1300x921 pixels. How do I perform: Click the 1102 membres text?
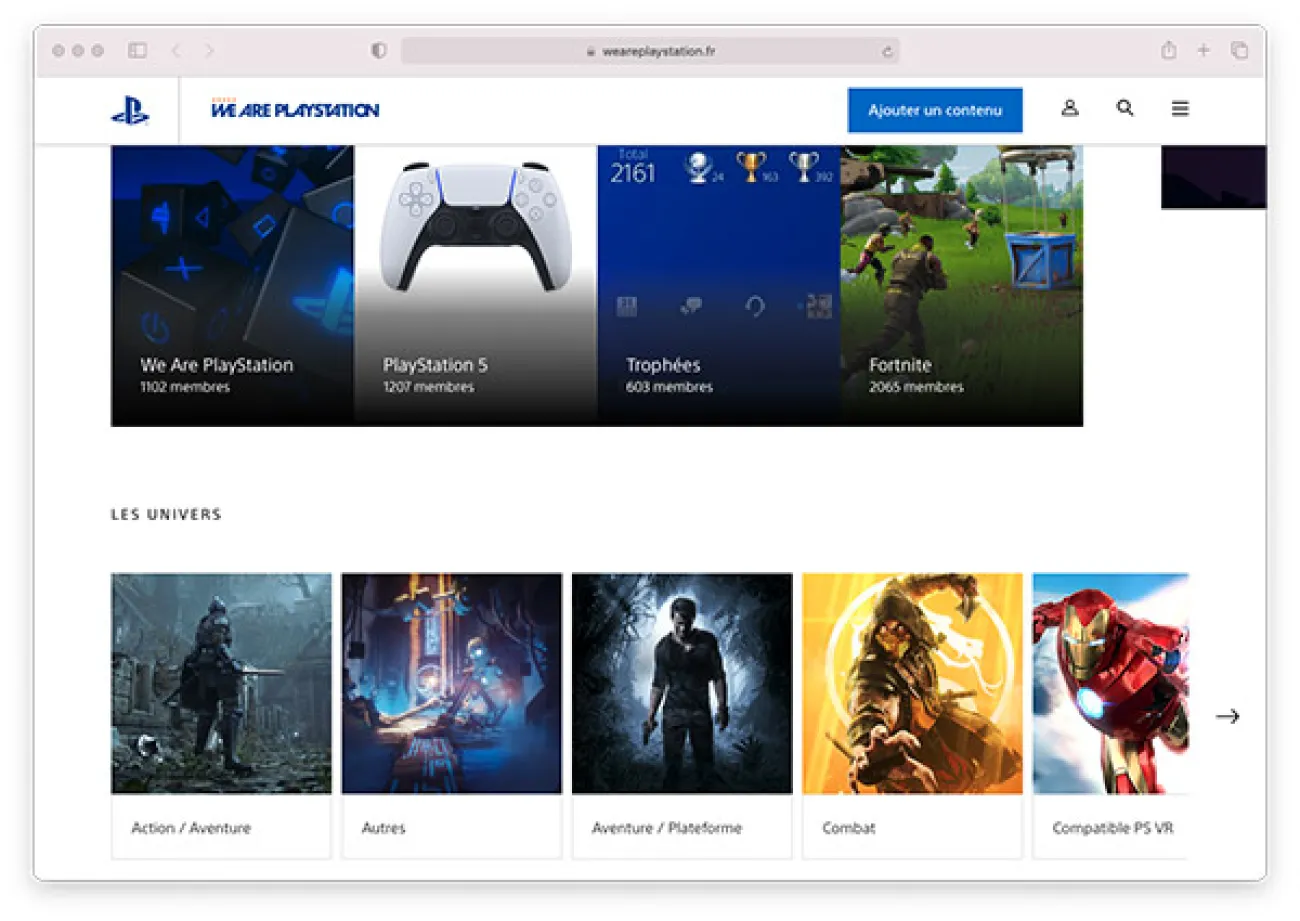click(185, 387)
